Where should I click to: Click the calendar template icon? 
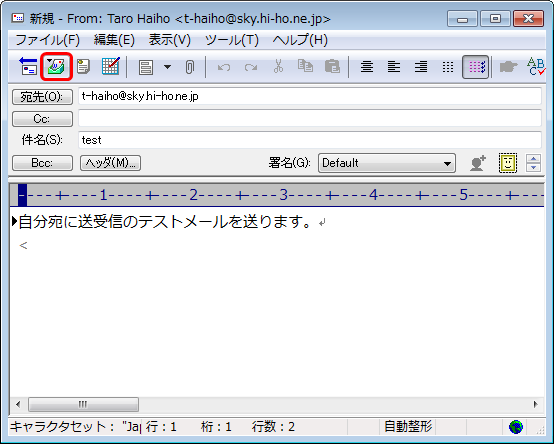tap(111, 66)
